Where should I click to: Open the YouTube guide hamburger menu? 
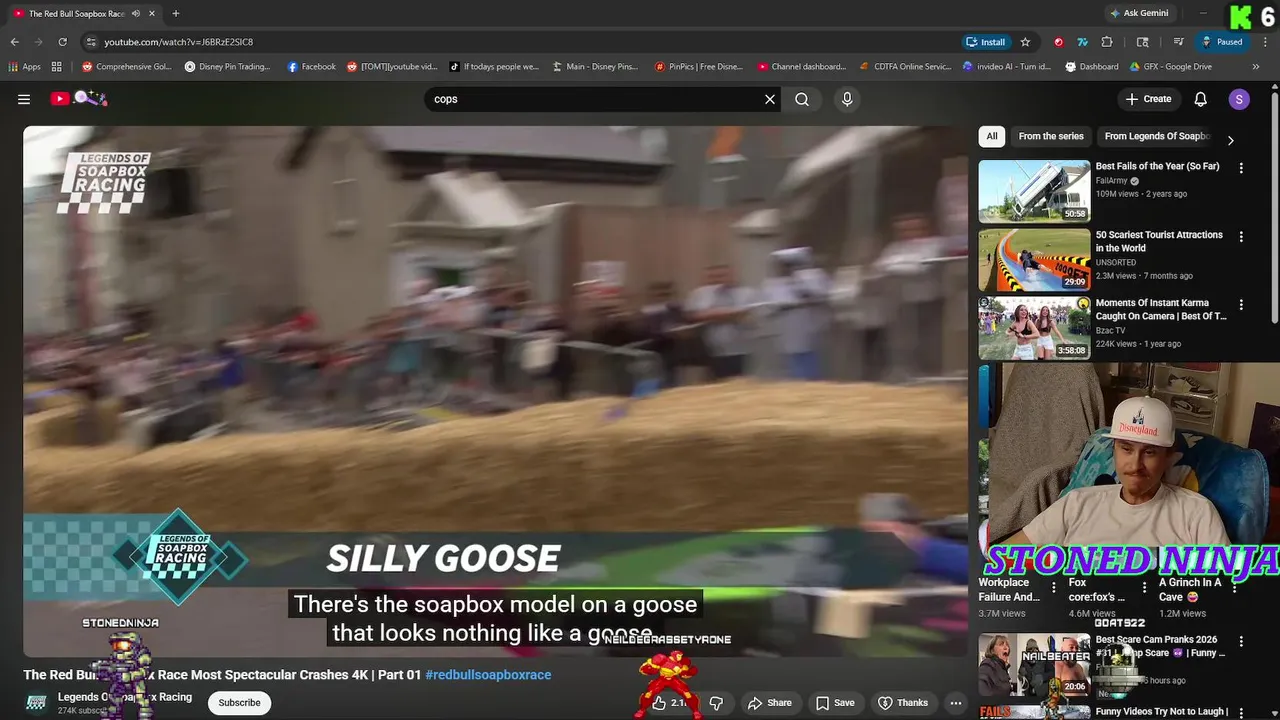point(24,99)
